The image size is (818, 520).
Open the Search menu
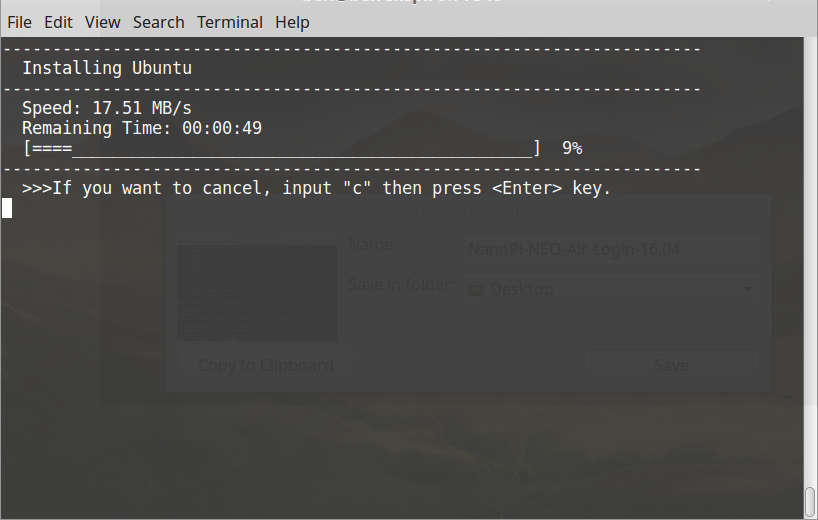(158, 22)
